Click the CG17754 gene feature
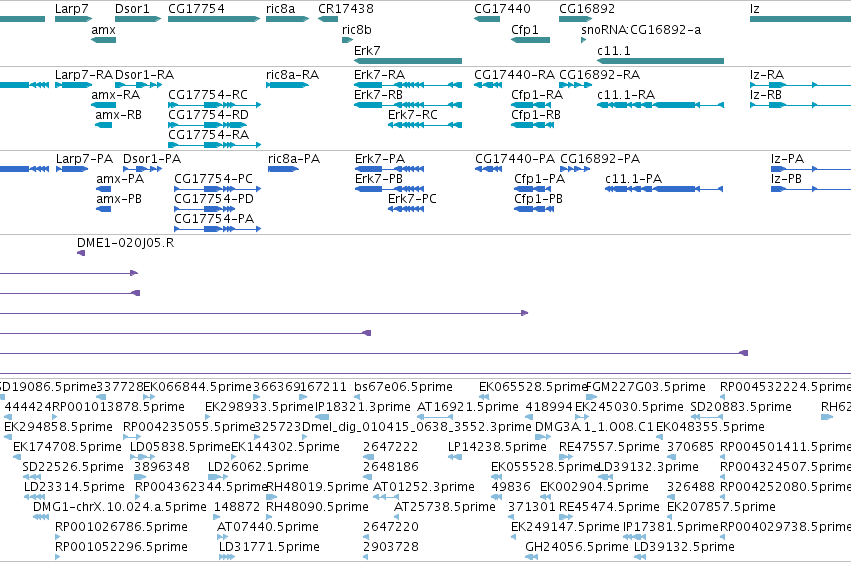 [214, 19]
